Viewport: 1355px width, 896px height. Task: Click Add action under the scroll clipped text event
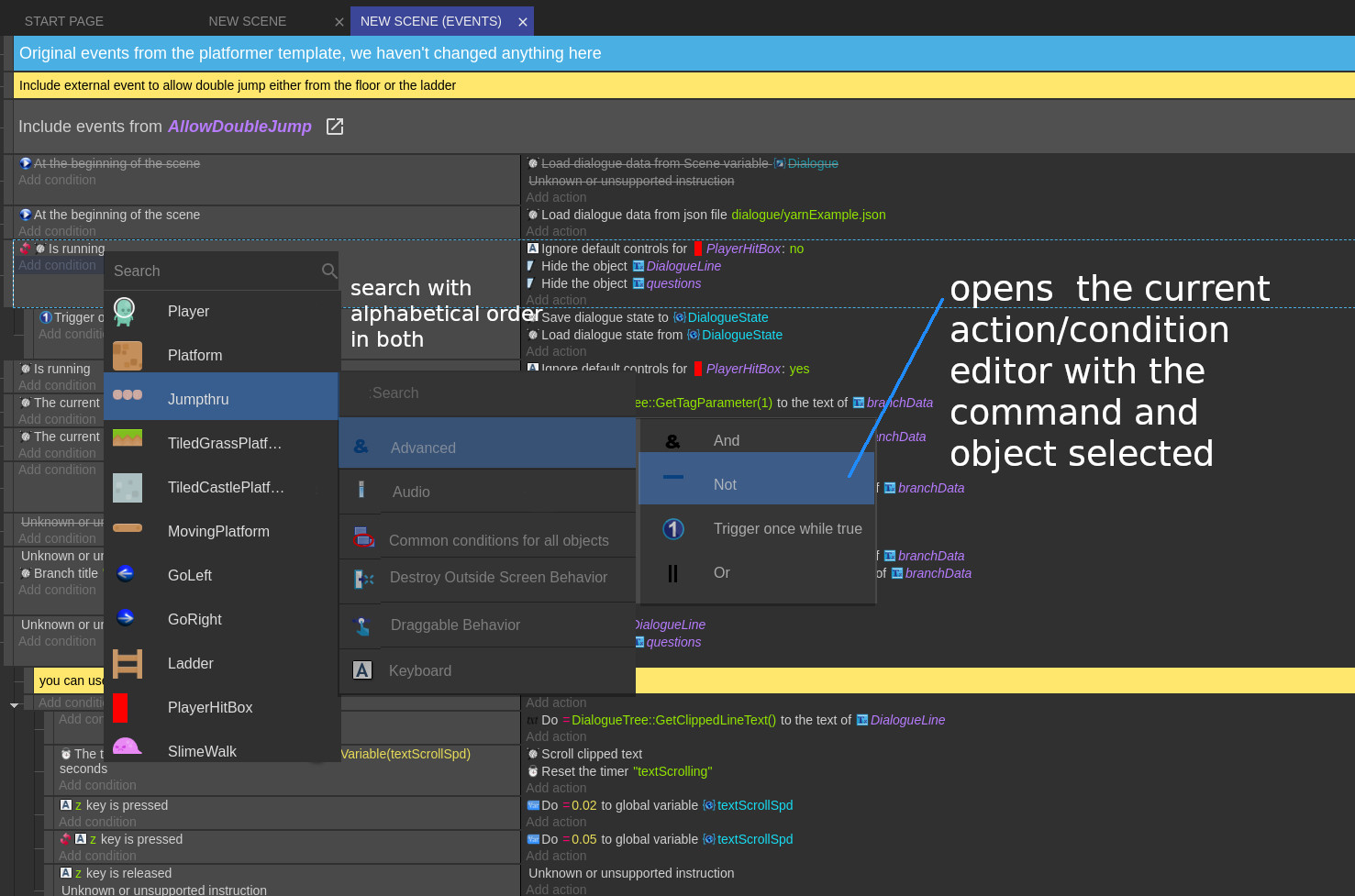(556, 788)
